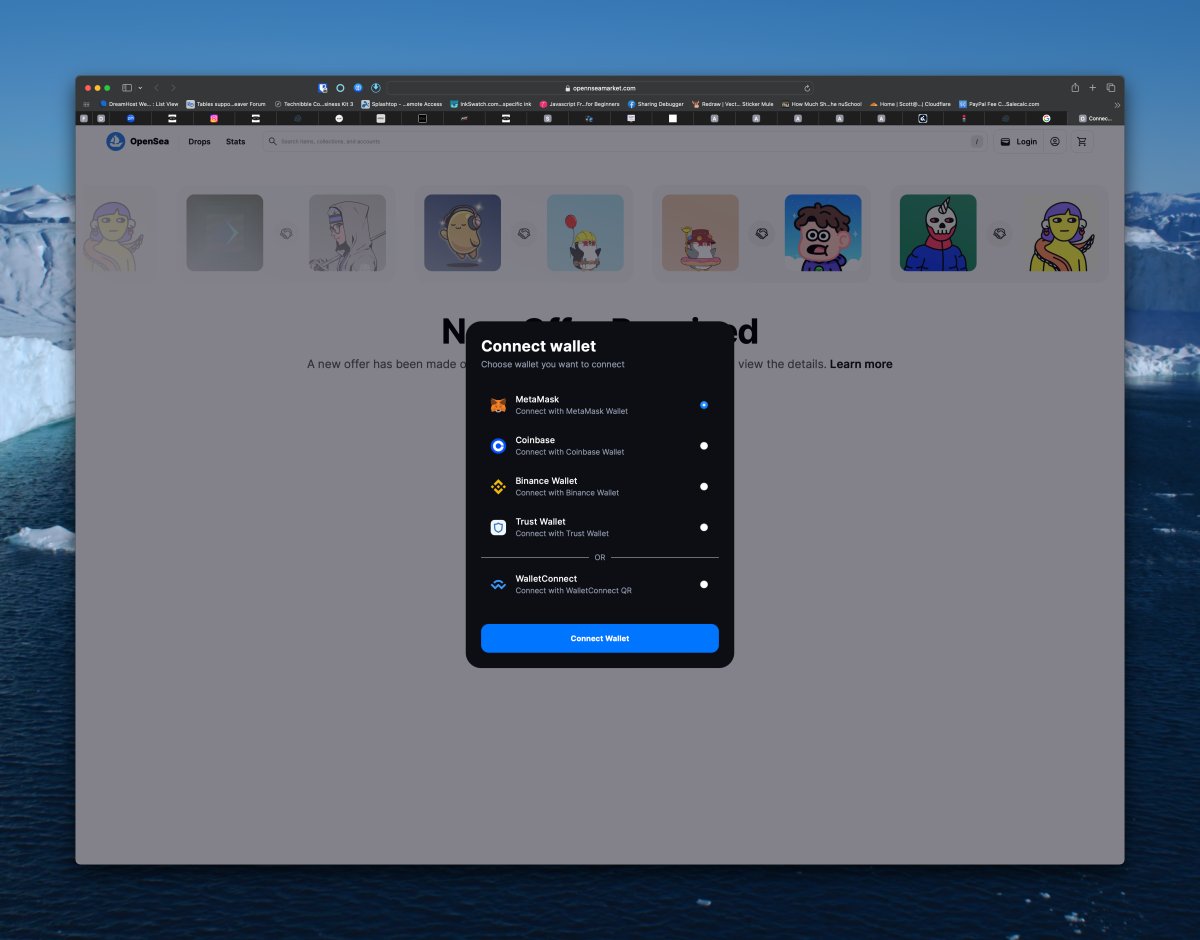Image resolution: width=1200 pixels, height=940 pixels.
Task: Click the Safari address bar
Action: point(600,88)
